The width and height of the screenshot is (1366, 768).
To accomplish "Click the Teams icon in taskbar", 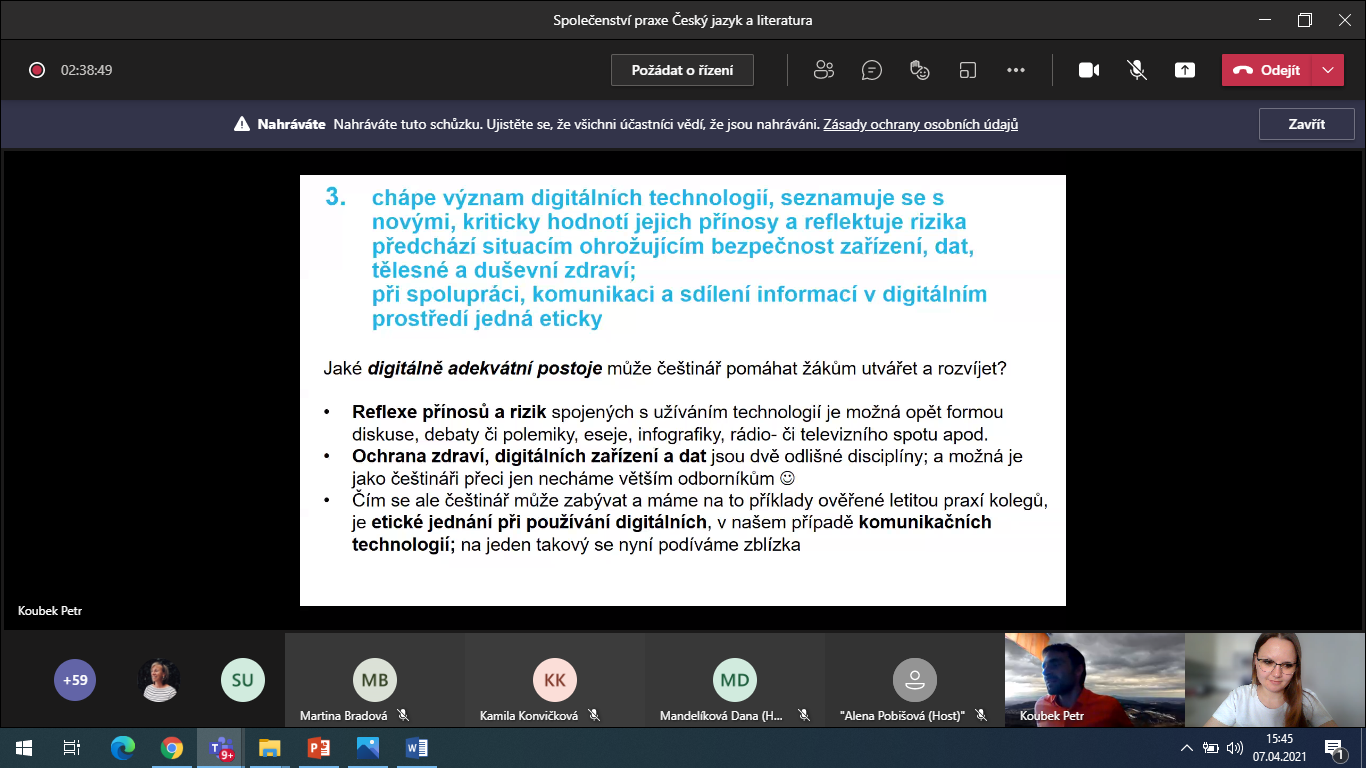I will pyautogui.click(x=220, y=747).
